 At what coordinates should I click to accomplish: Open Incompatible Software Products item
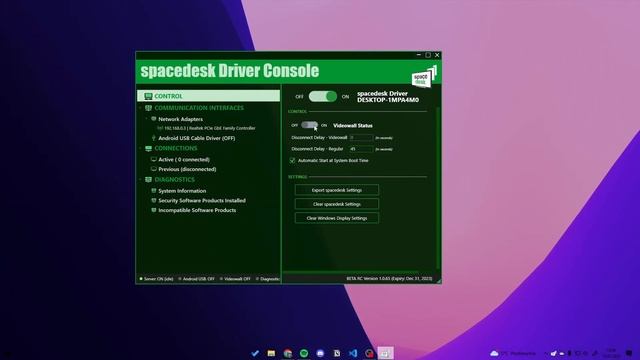click(197, 210)
